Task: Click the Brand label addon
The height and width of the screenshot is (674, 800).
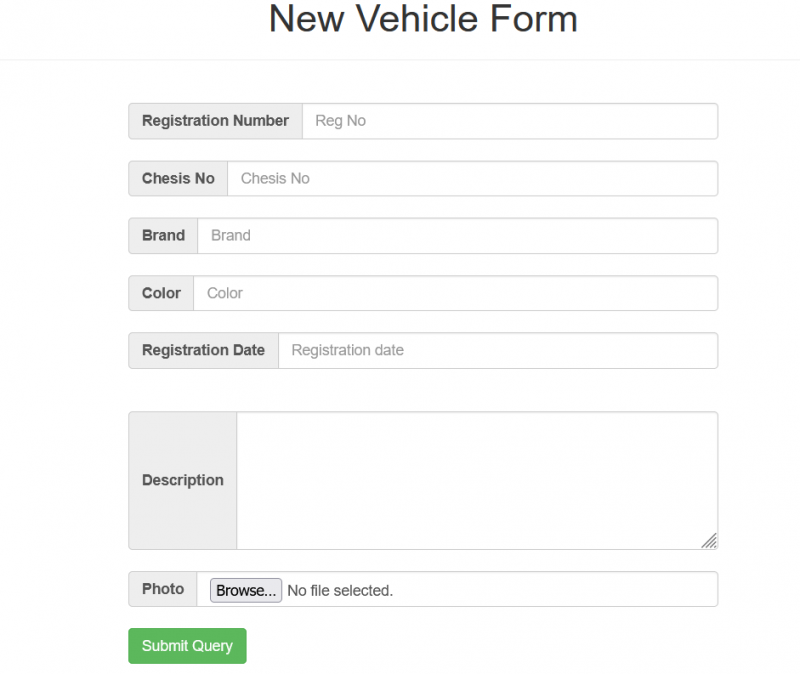Action: [x=163, y=236]
